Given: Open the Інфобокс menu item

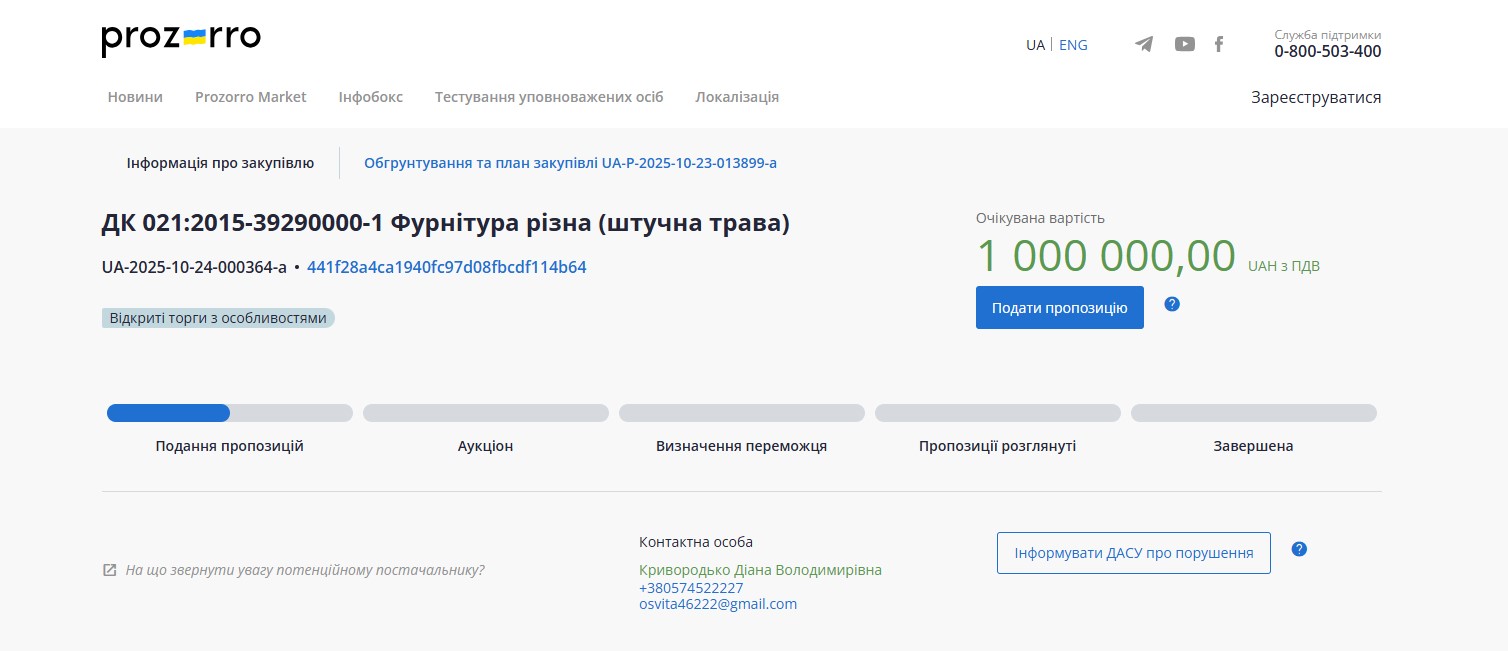Looking at the screenshot, I should pos(370,97).
